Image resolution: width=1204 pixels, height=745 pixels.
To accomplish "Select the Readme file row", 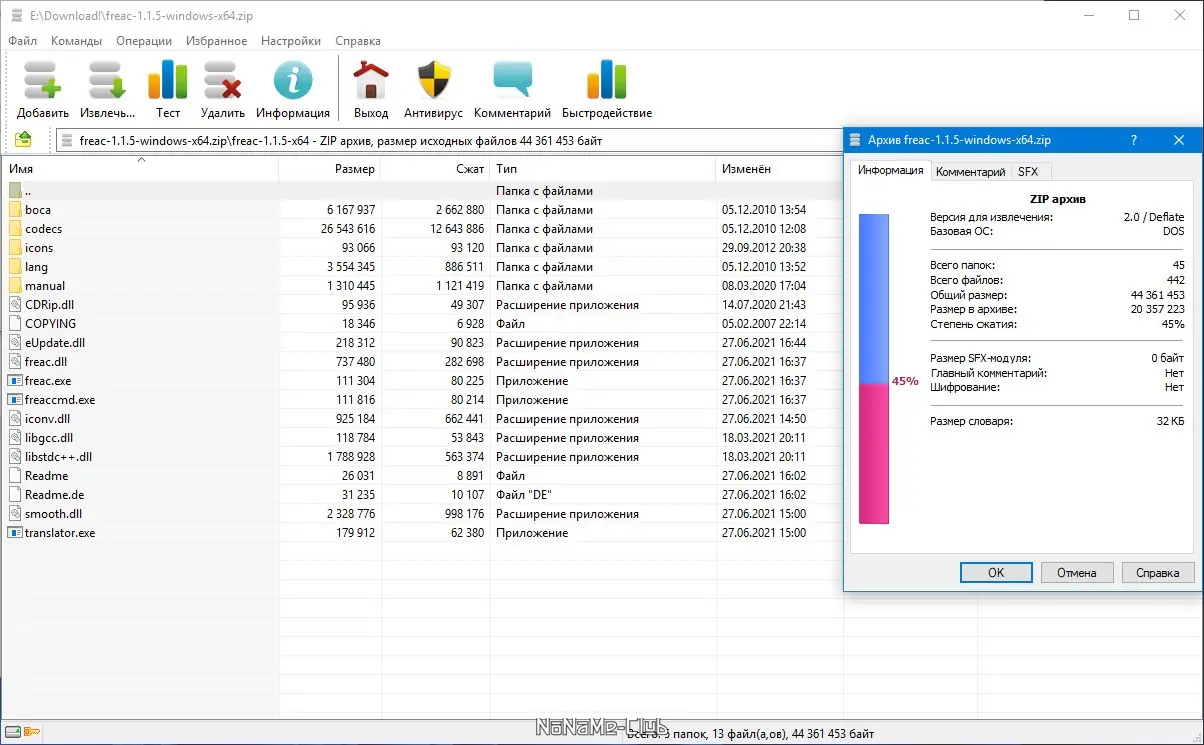I will (x=422, y=475).
